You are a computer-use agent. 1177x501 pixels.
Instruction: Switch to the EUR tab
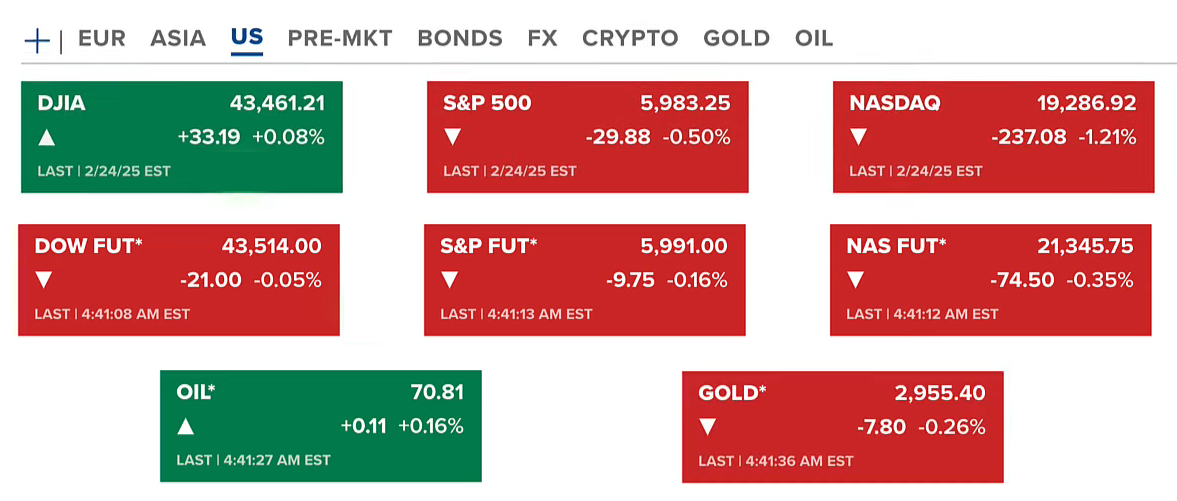coord(102,39)
